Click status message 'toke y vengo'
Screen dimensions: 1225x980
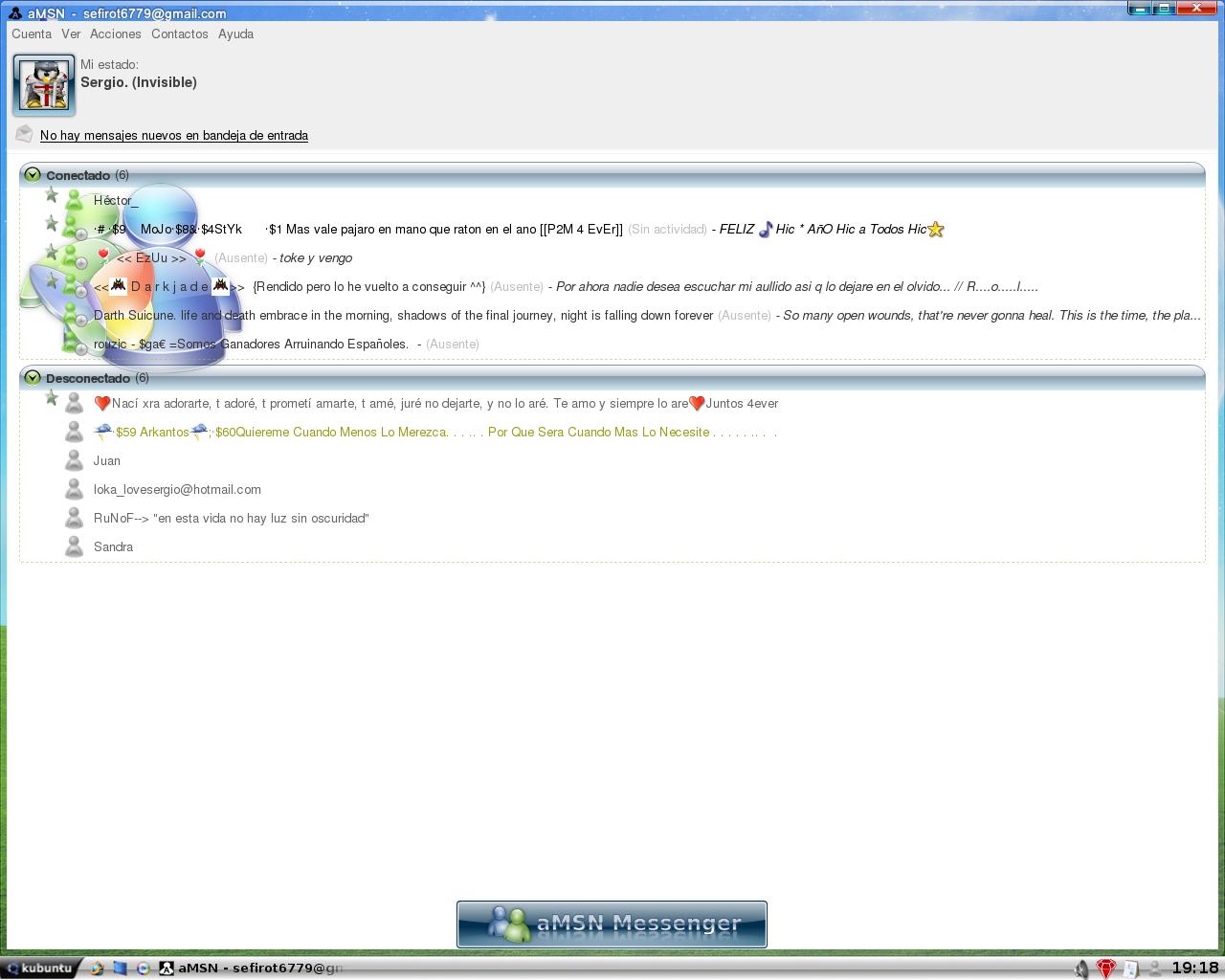(316, 258)
